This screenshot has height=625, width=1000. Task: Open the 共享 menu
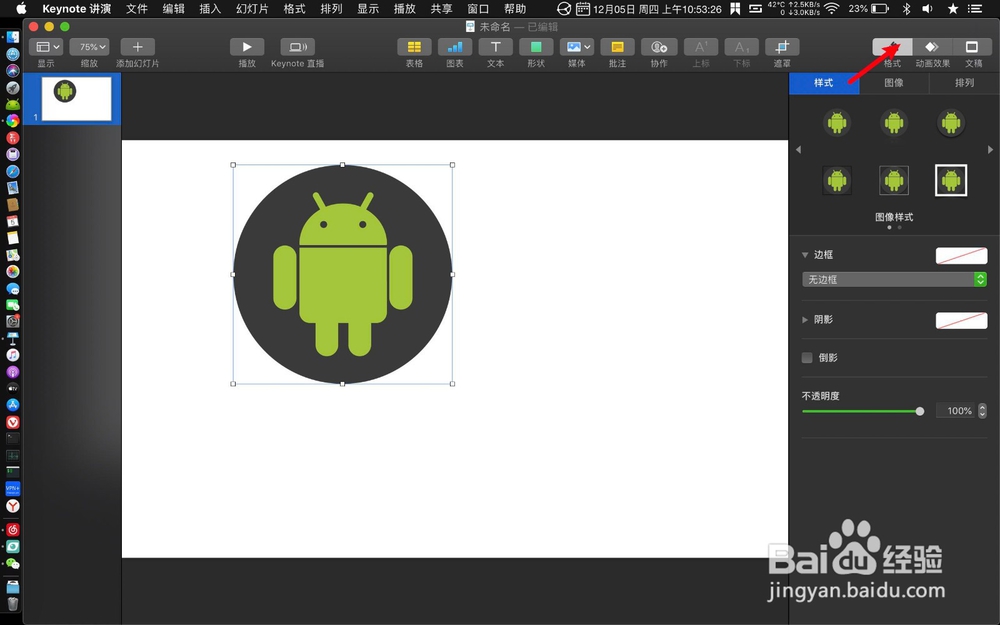click(x=441, y=9)
